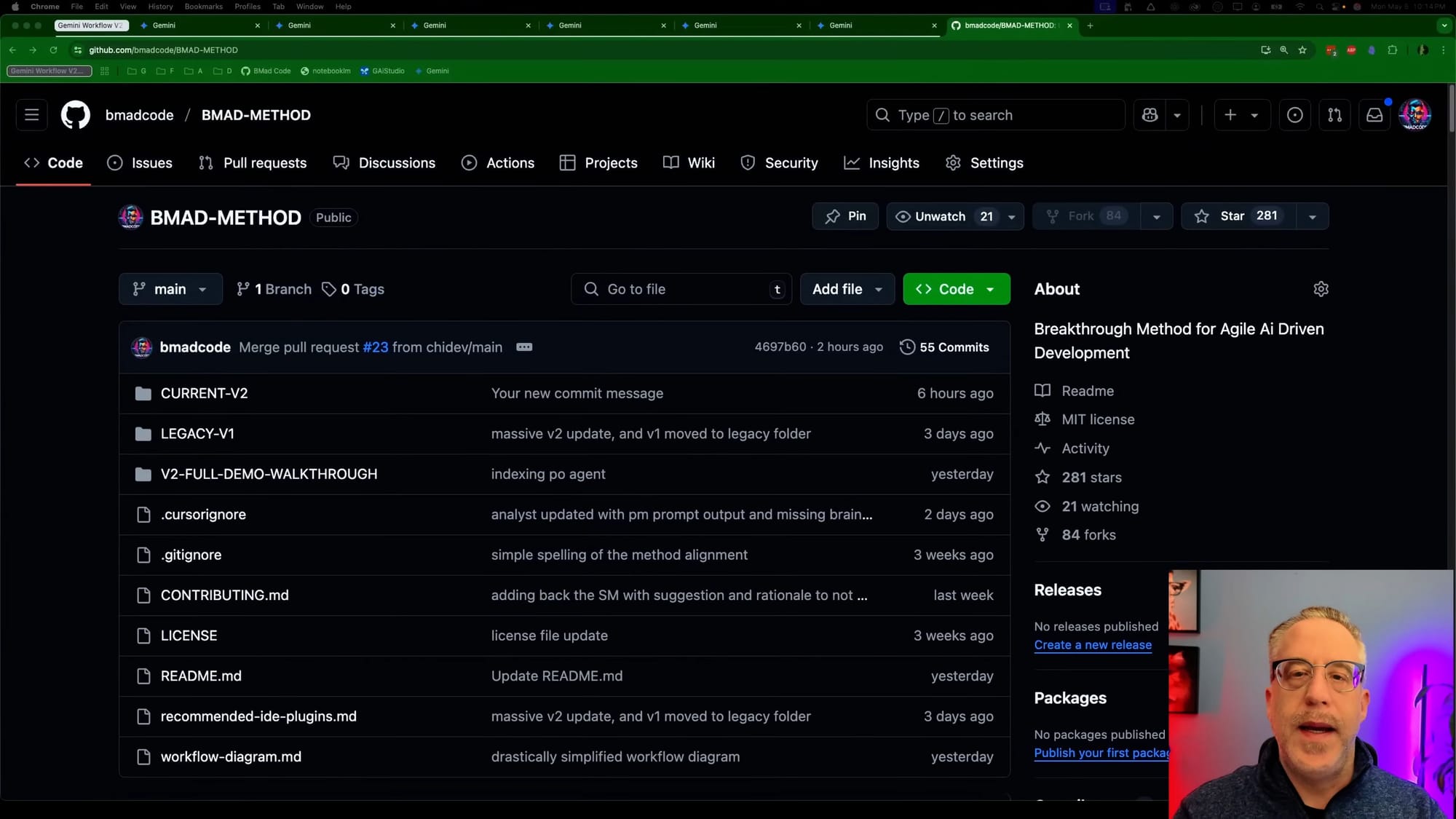The height and width of the screenshot is (819, 1456).
Task: Open the green Code dropdown
Action: (x=956, y=289)
